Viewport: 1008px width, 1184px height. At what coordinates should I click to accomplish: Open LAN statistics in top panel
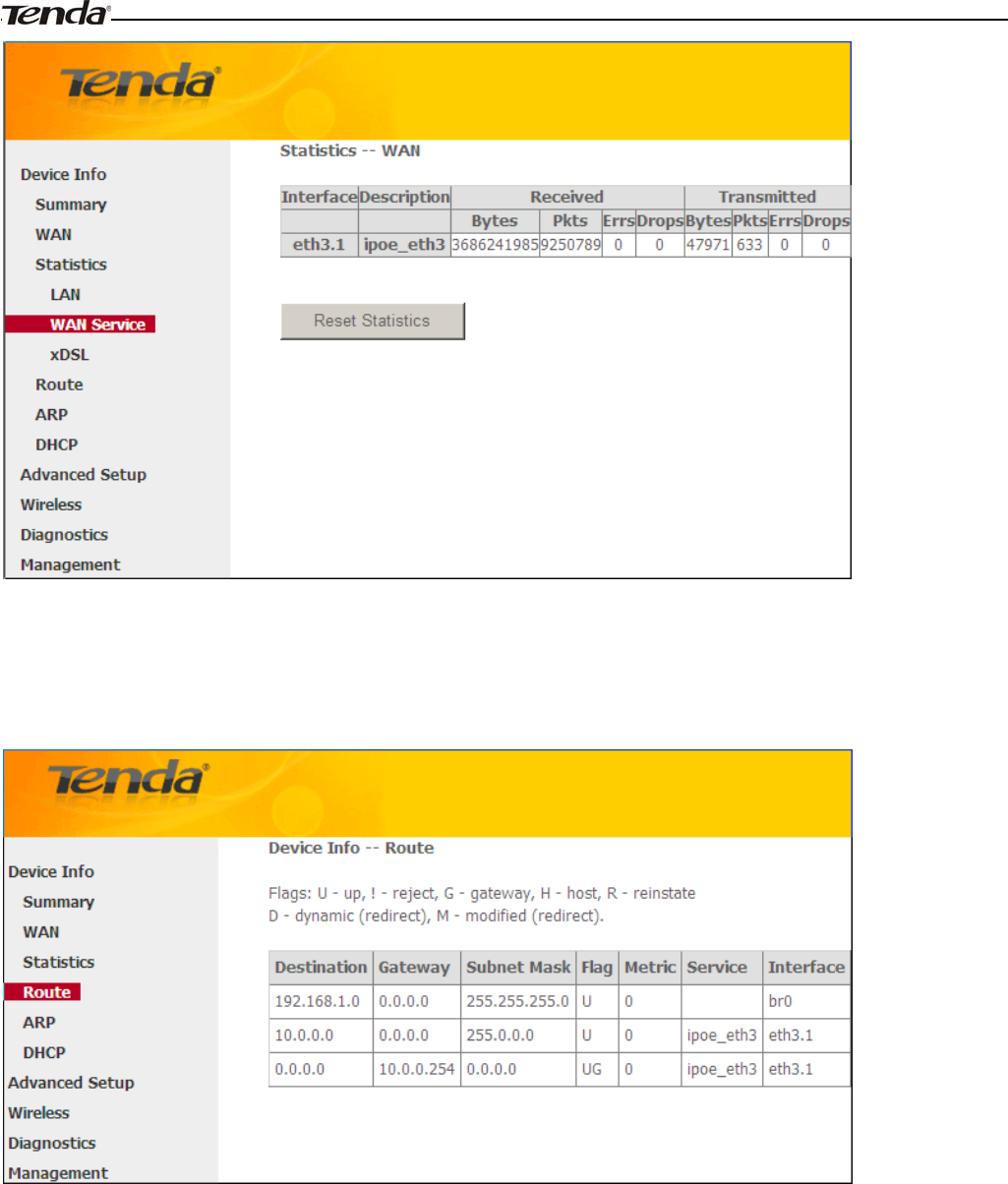pyautogui.click(x=65, y=294)
